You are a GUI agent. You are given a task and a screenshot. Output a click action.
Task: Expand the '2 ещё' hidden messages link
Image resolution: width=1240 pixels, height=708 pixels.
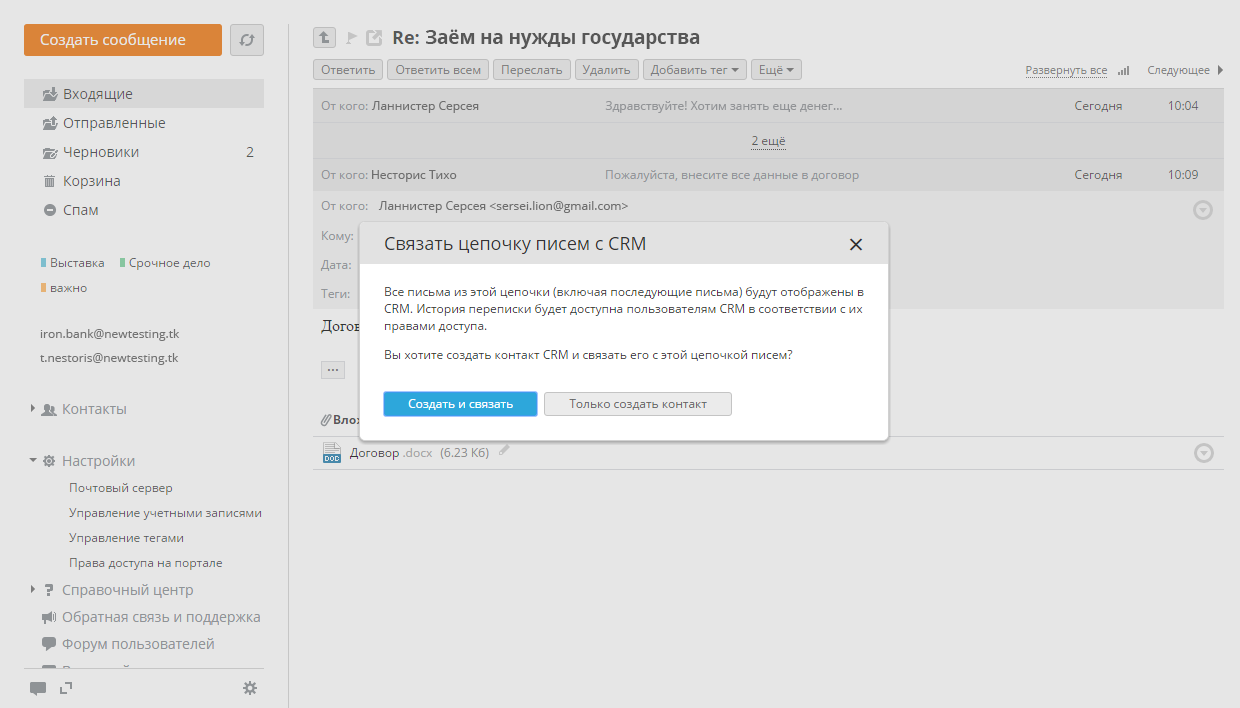coord(769,142)
